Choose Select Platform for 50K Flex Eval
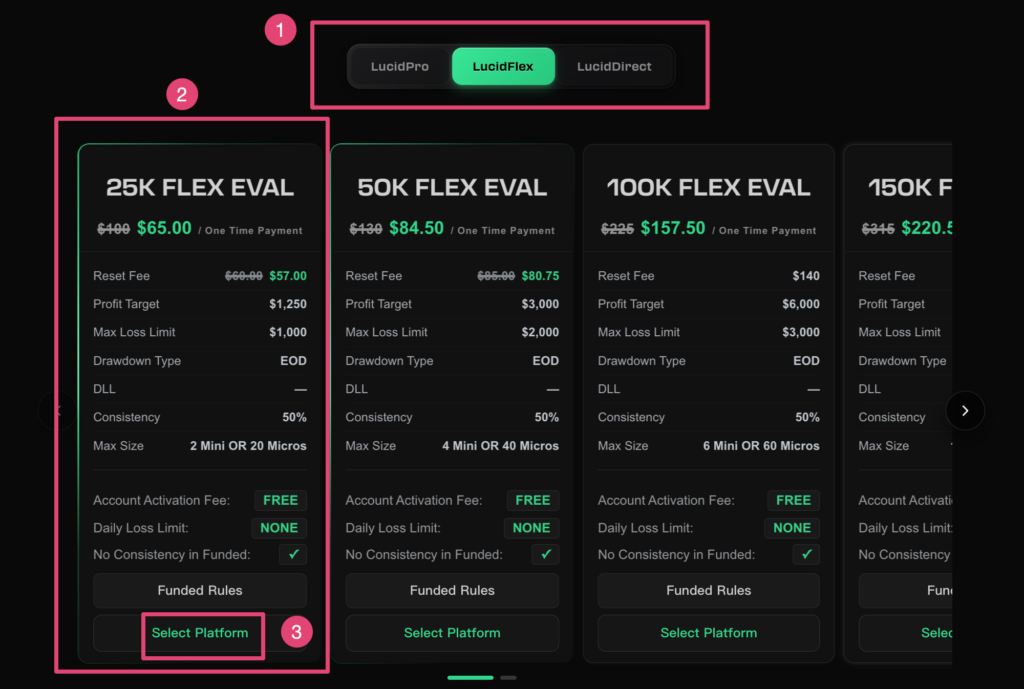The height and width of the screenshot is (689, 1024). 452,633
